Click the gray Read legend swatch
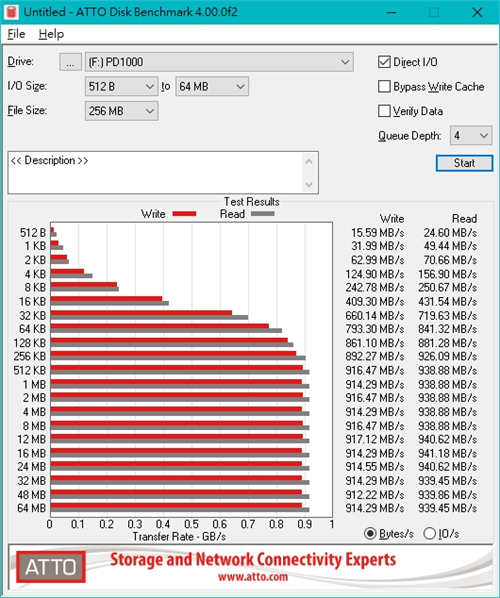This screenshot has width=500, height=598. 262,214
